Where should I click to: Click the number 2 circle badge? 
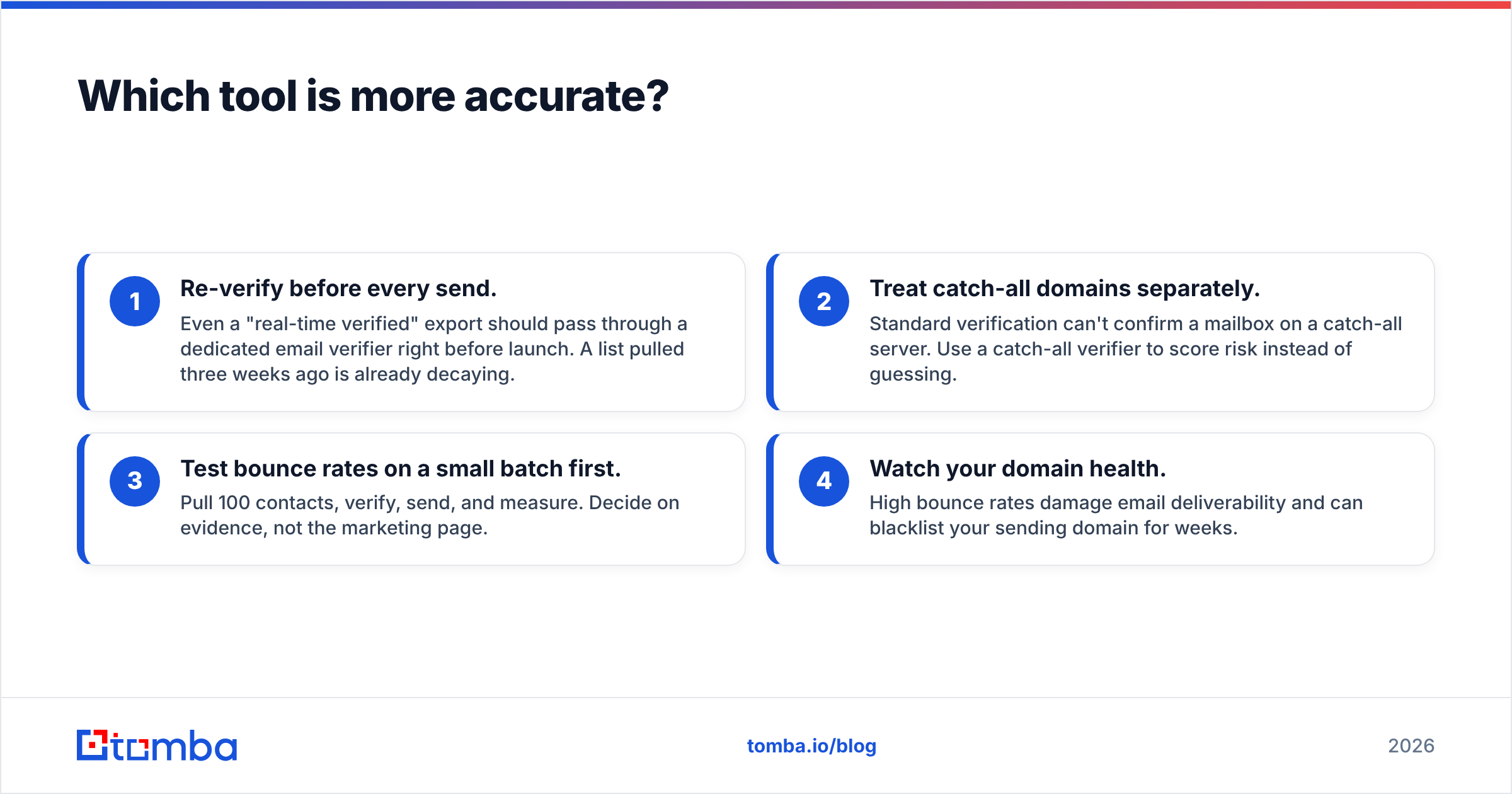[824, 301]
